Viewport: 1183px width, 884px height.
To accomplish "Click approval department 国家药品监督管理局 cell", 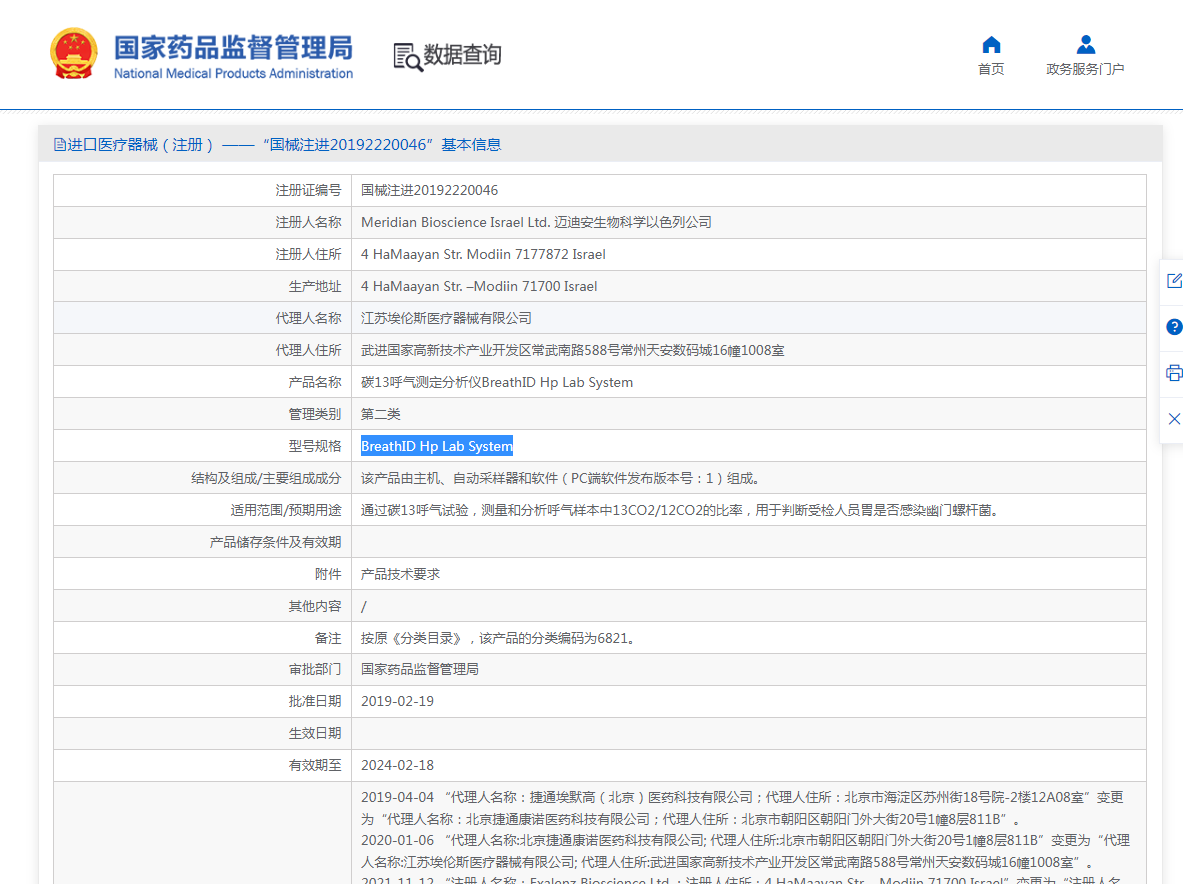I will pyautogui.click(x=419, y=670).
